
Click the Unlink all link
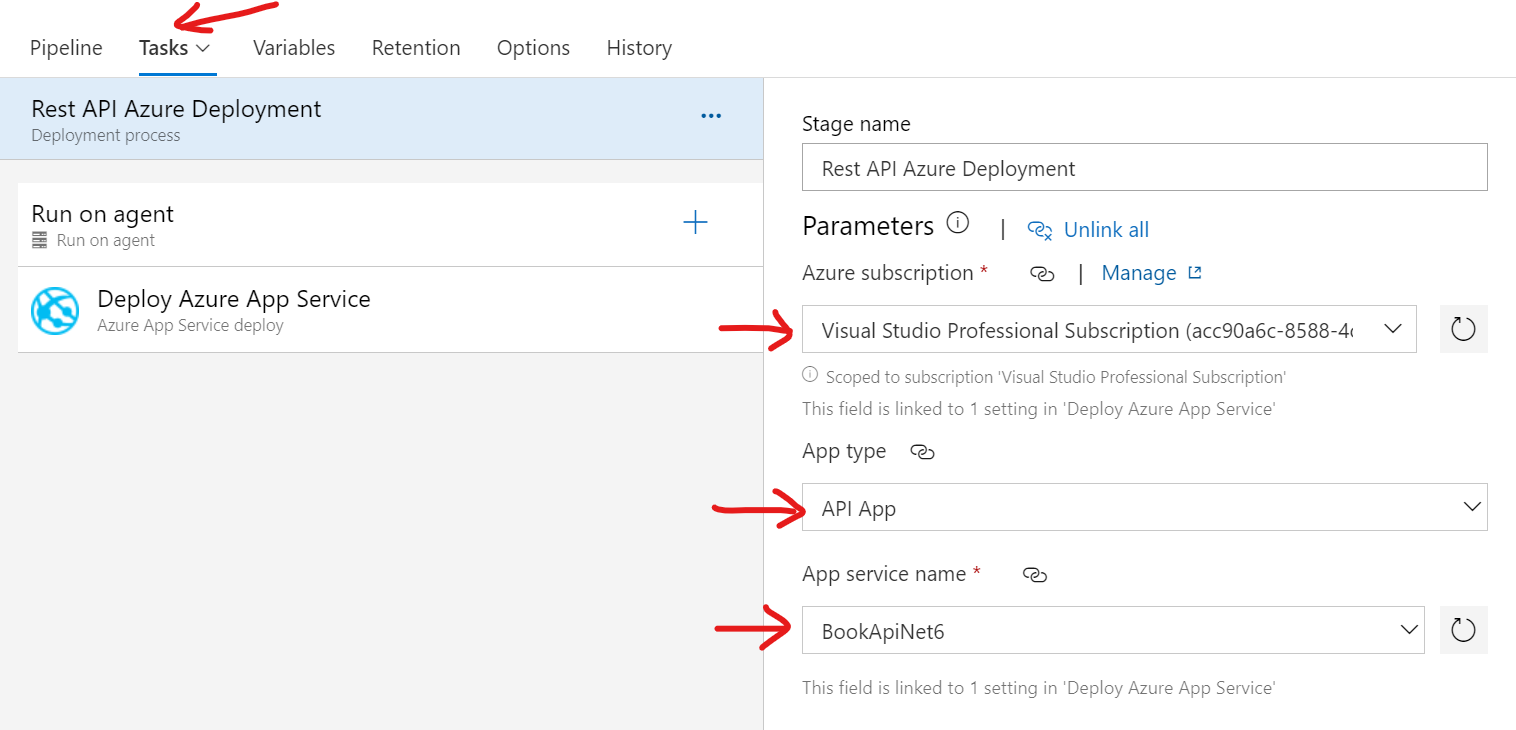coord(1105,229)
